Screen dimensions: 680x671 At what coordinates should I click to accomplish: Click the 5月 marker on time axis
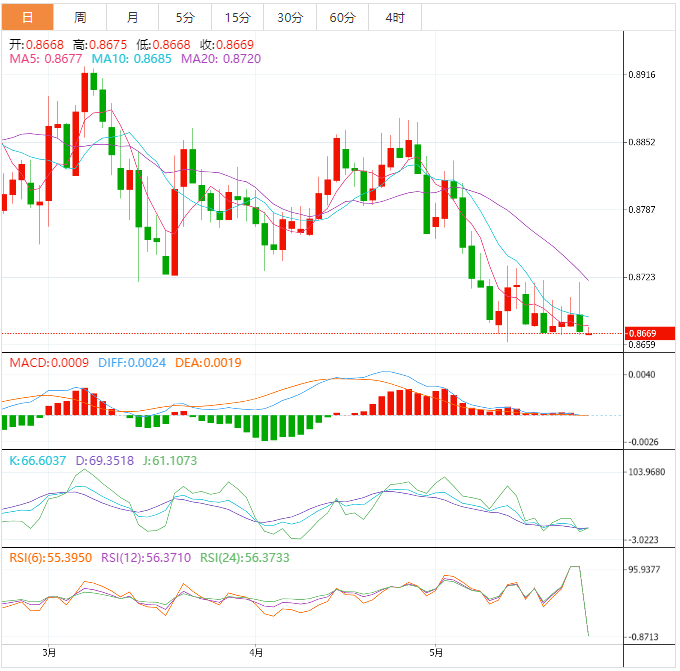click(x=433, y=653)
